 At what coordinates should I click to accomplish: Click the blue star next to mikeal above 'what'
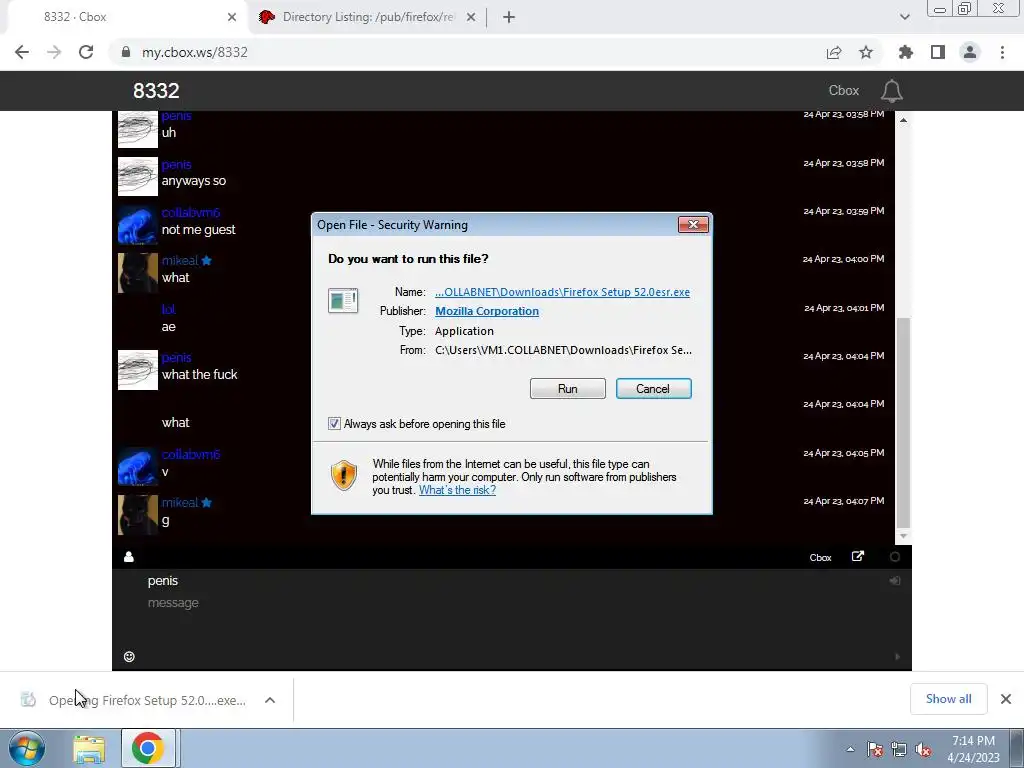tap(206, 261)
